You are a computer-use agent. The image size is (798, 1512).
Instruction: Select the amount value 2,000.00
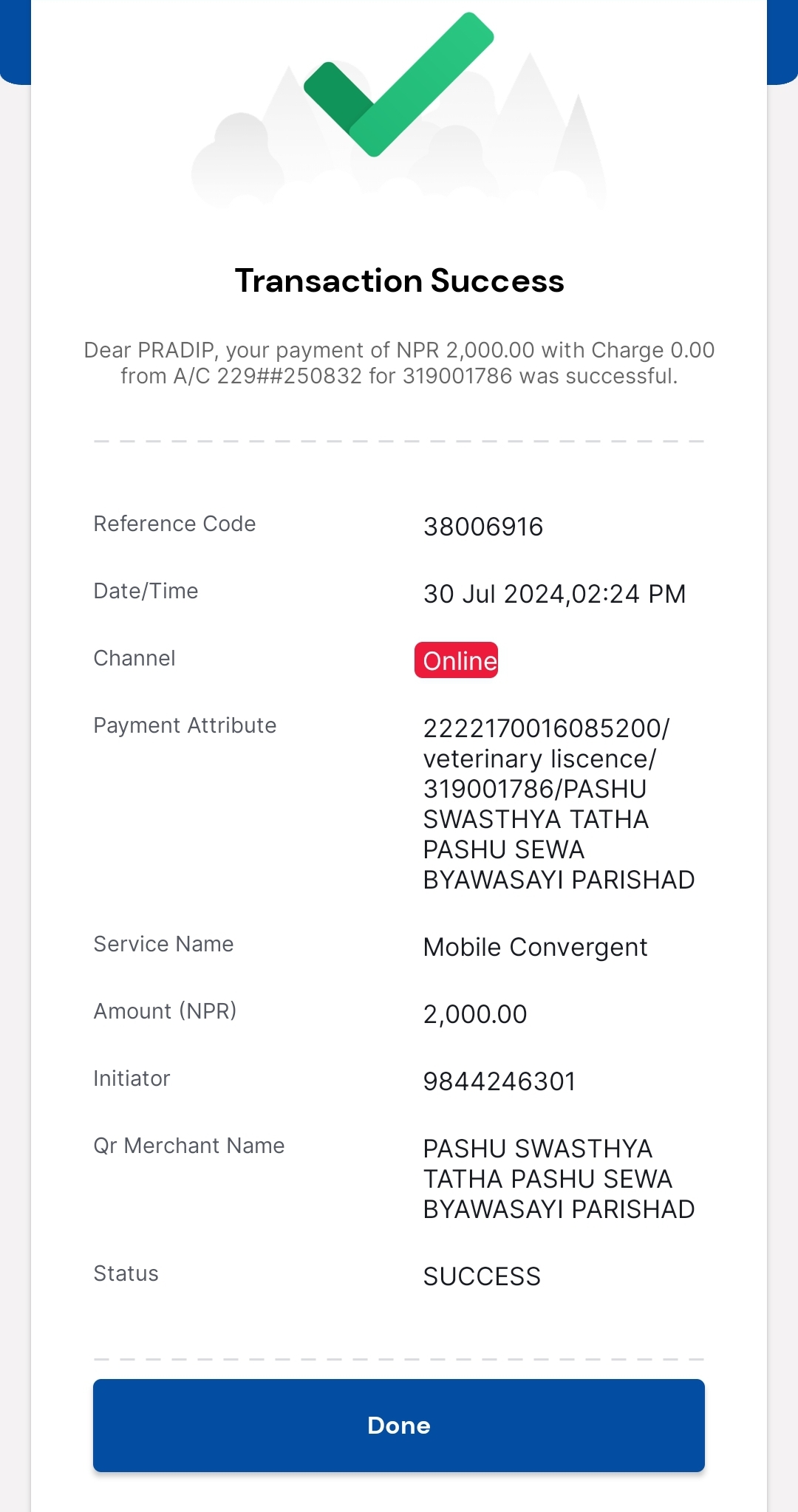475,1014
